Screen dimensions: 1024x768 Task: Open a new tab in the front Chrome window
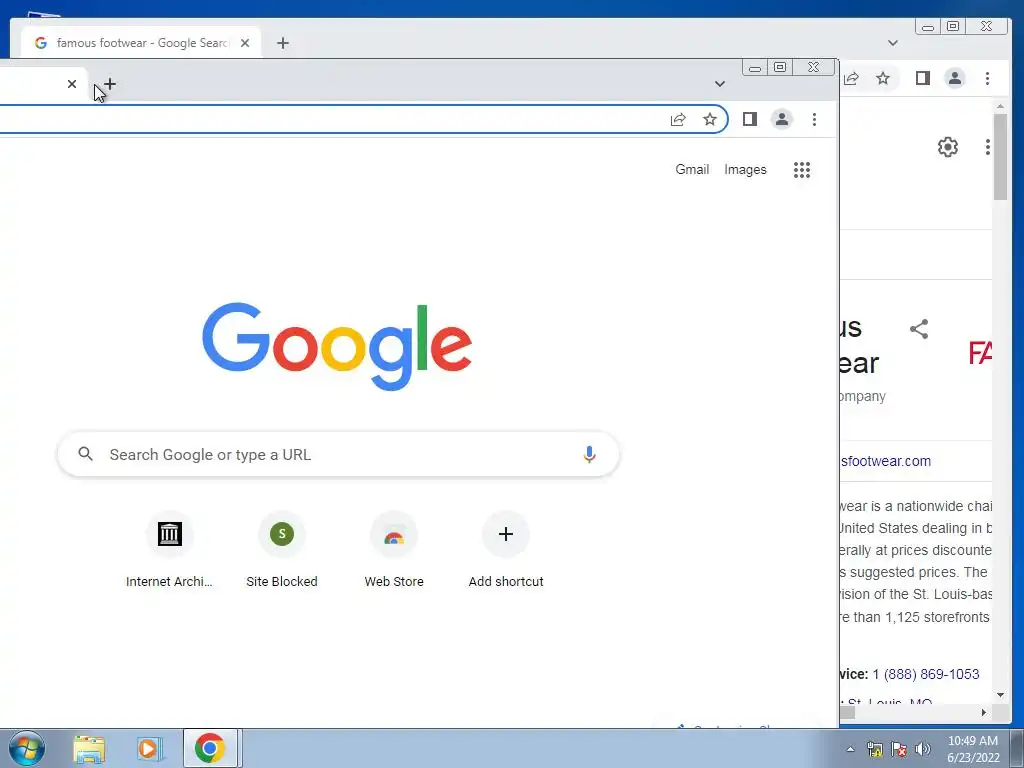coord(110,84)
